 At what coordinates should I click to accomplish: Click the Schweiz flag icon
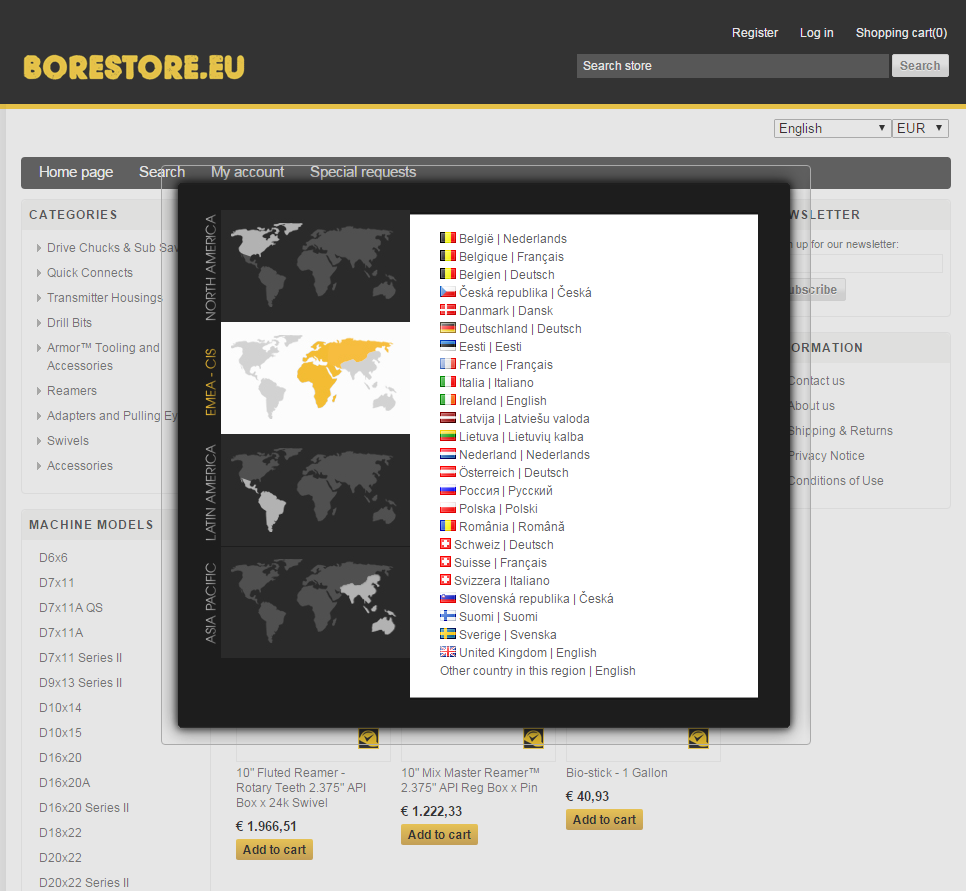click(x=445, y=544)
